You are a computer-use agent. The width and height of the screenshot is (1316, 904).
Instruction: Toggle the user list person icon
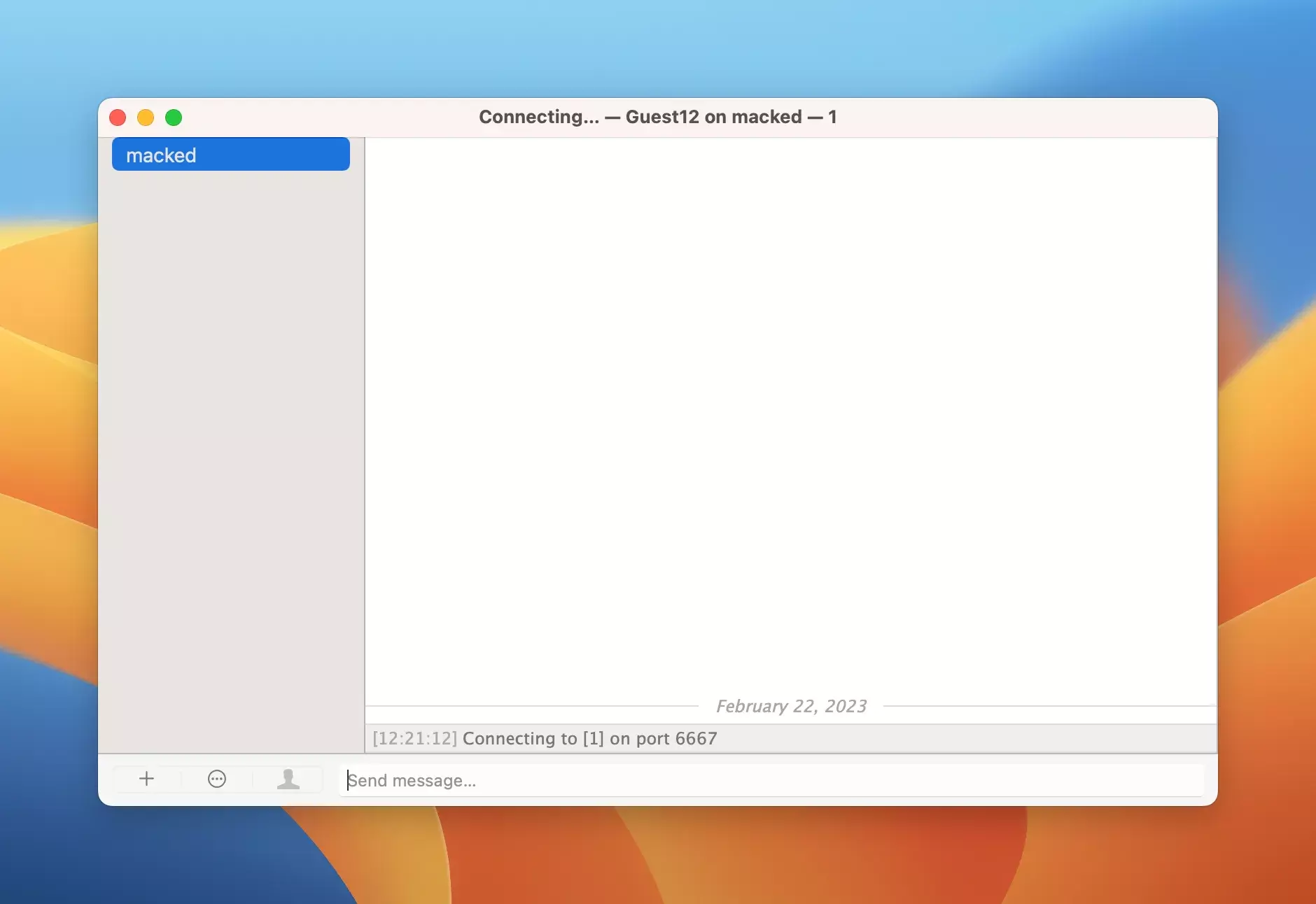[288, 779]
